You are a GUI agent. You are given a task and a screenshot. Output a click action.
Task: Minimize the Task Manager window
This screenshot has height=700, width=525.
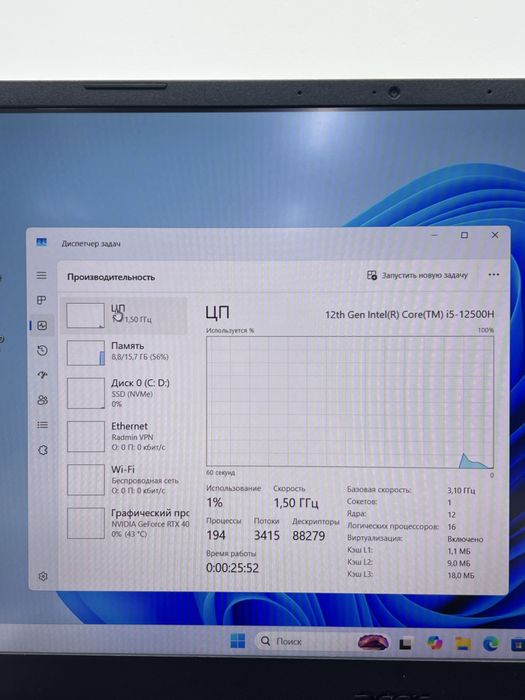435,235
